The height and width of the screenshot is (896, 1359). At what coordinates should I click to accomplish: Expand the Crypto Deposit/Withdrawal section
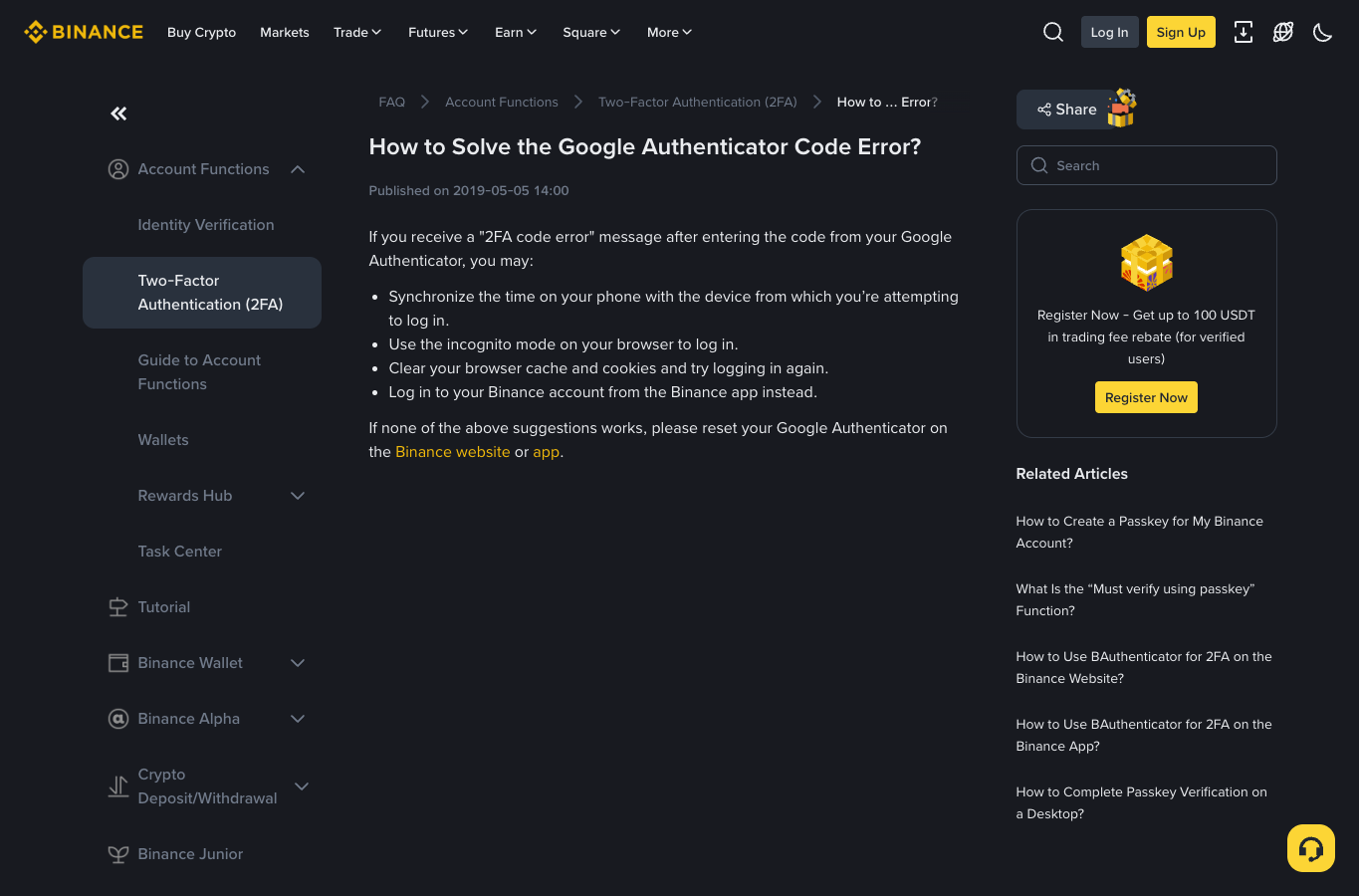coord(302,786)
